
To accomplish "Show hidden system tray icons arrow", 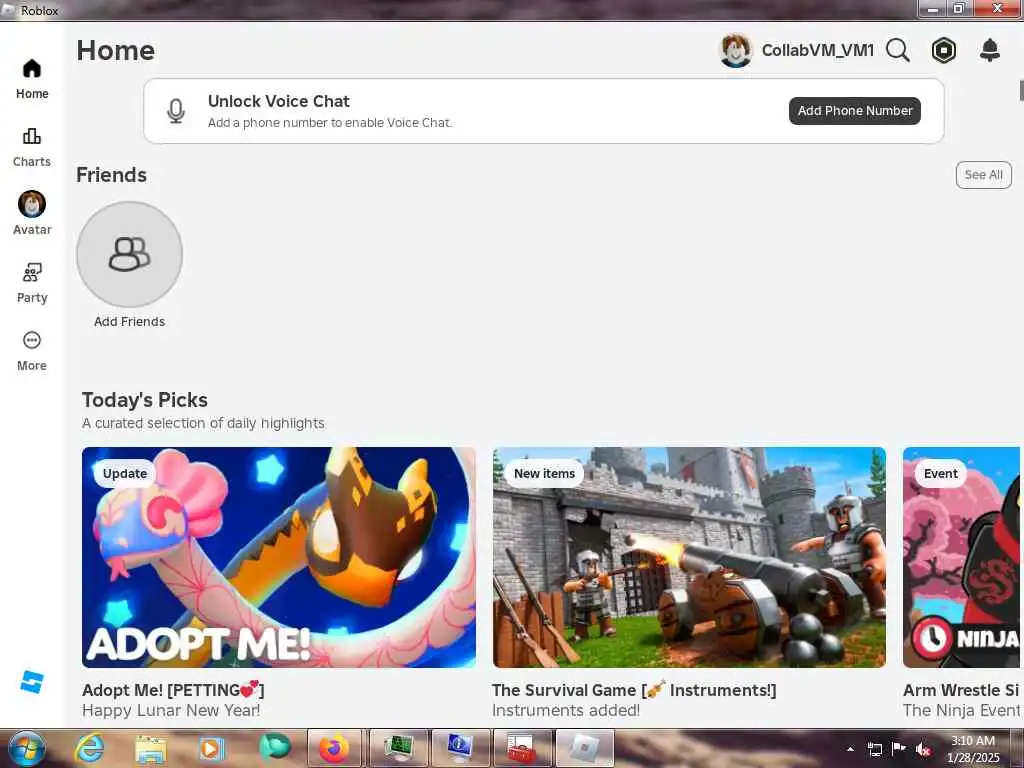I will coord(850,749).
